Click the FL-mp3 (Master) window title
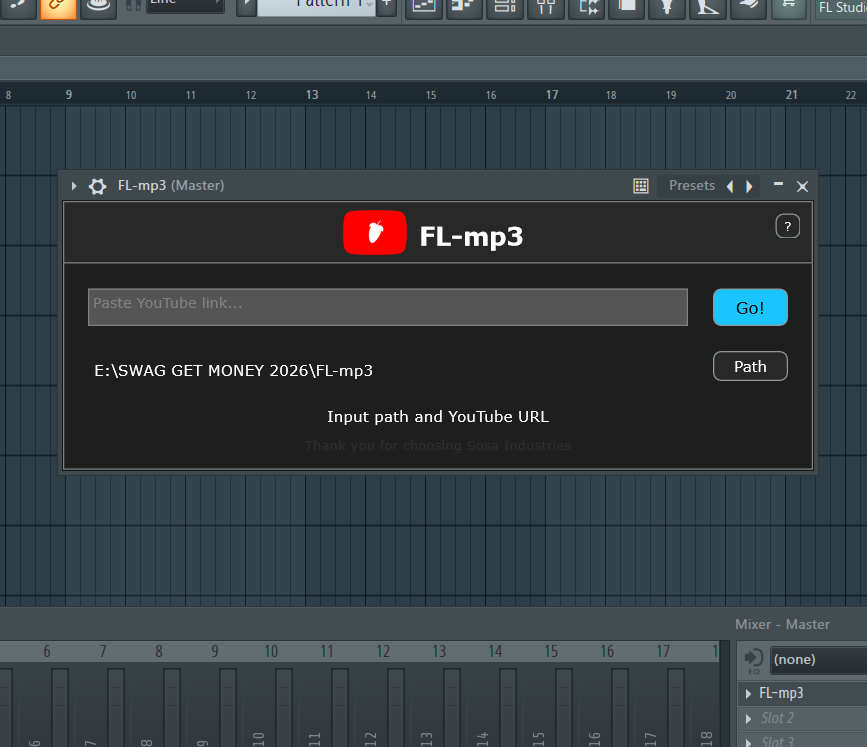867x747 pixels. [x=171, y=186]
